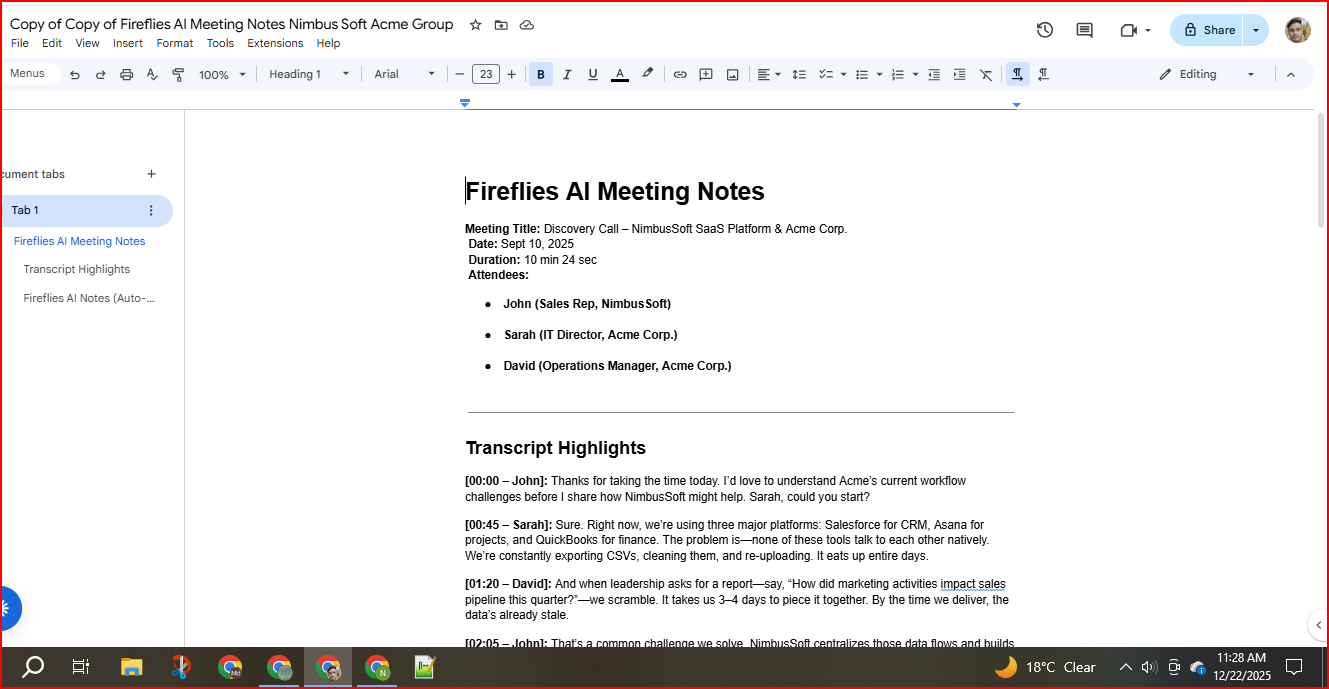Open the Heading 1 style dropdown
Image resolution: width=1329 pixels, height=689 pixels.
(x=309, y=74)
